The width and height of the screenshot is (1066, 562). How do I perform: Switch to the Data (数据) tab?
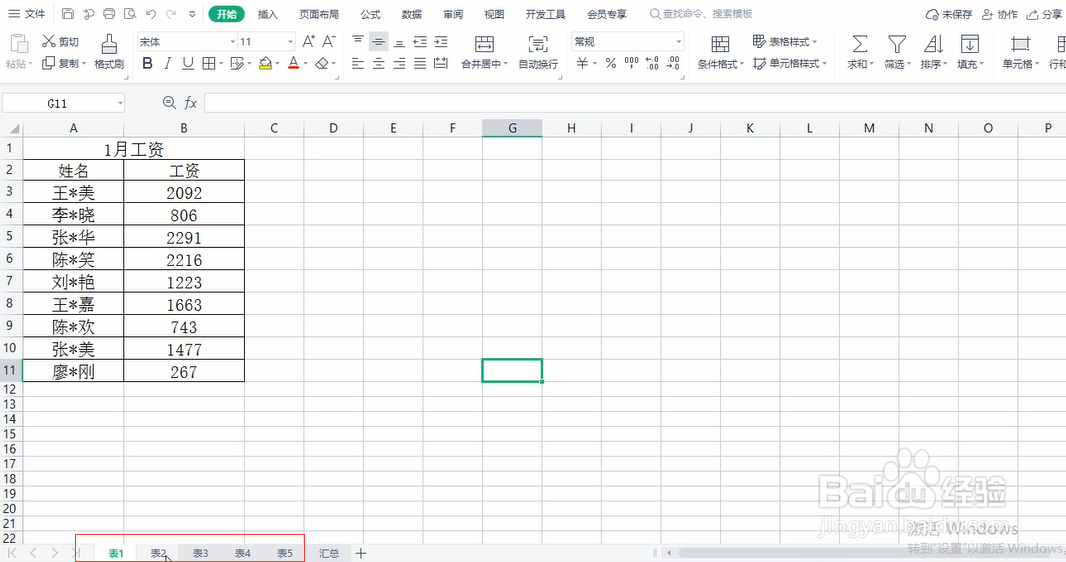(x=411, y=14)
